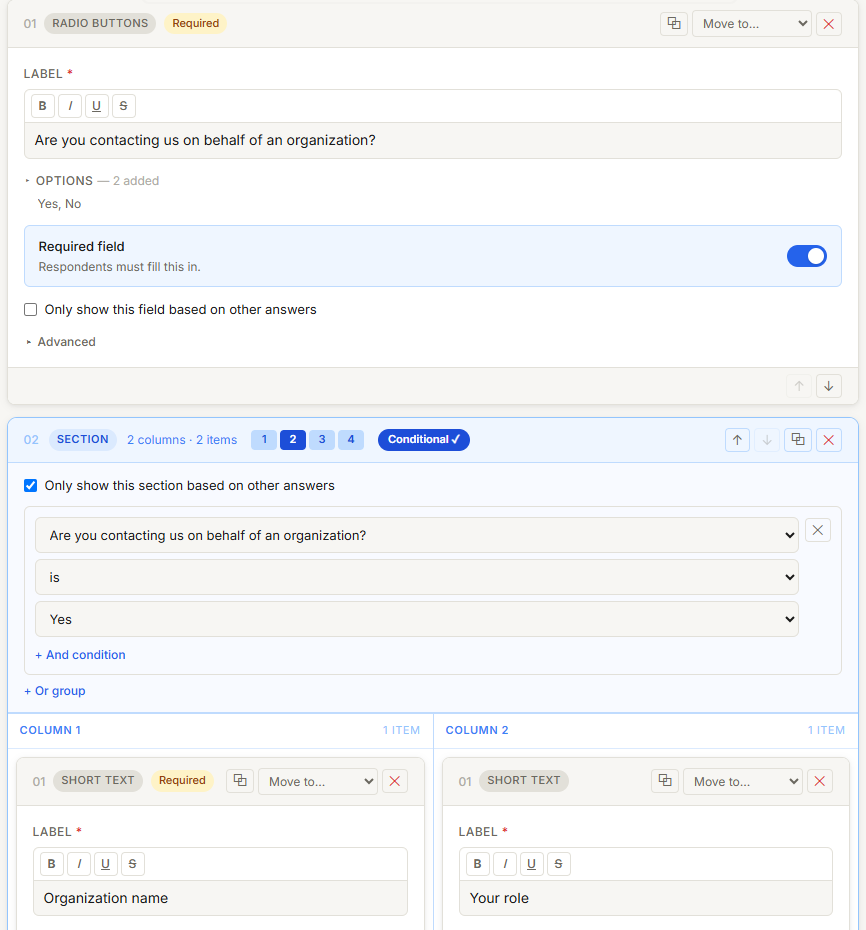Delete the section
866x930 pixels.
point(829,440)
